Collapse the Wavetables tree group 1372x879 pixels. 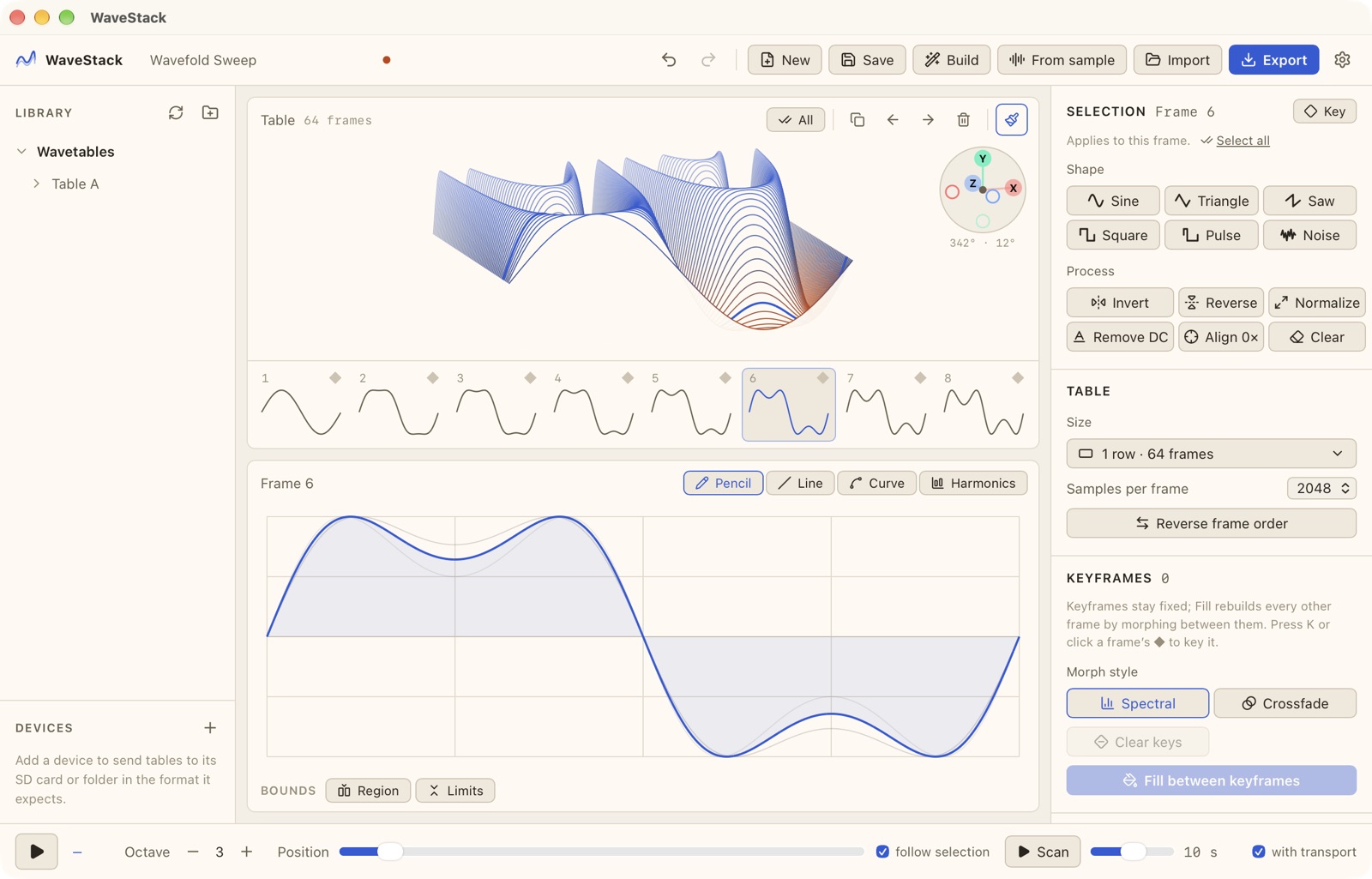coord(21,152)
